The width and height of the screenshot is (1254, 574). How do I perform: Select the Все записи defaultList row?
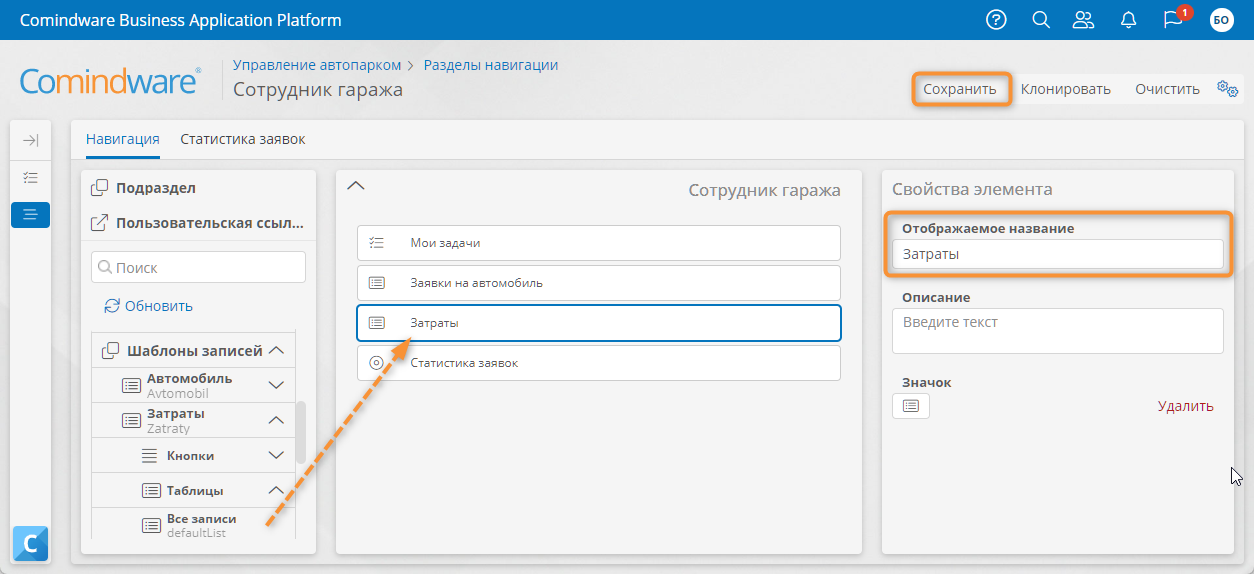click(x=194, y=526)
